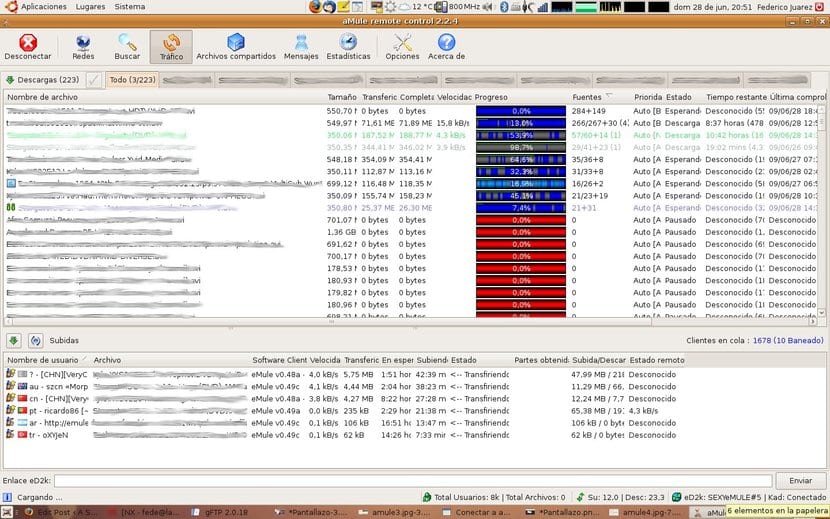Click the Su/Desc transfer arrows icon
This screenshot has height=519, width=830.
580,497
